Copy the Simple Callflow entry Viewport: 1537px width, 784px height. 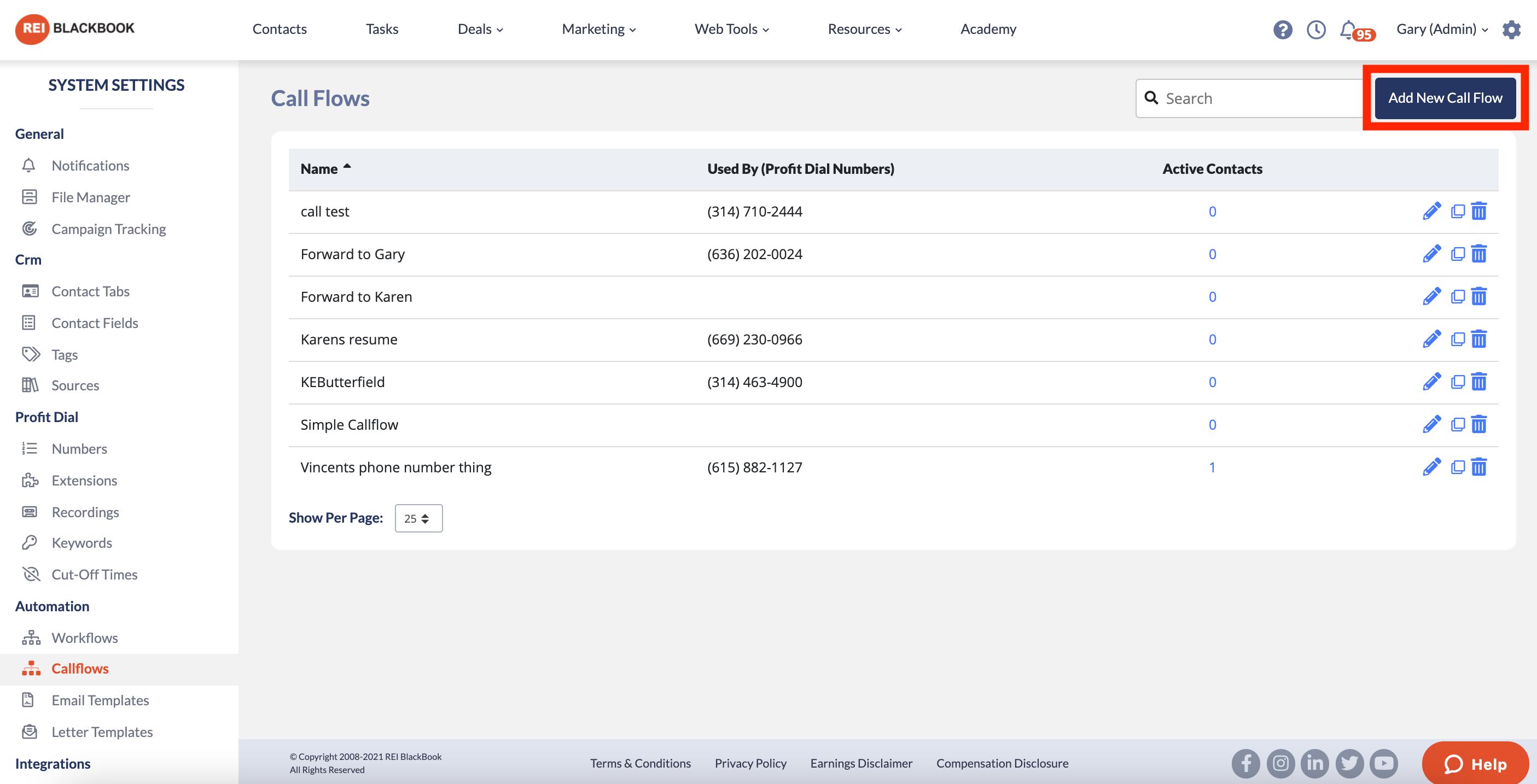click(1457, 424)
